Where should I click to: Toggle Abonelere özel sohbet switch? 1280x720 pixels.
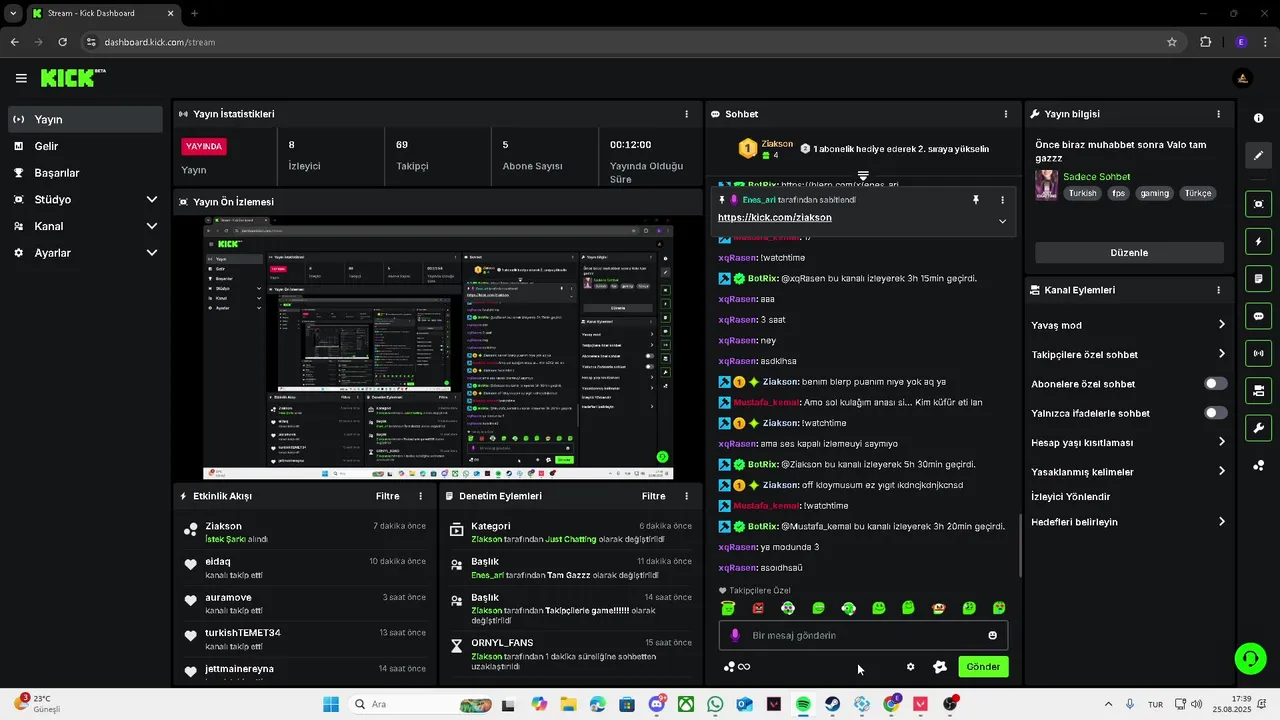tap(1216, 384)
